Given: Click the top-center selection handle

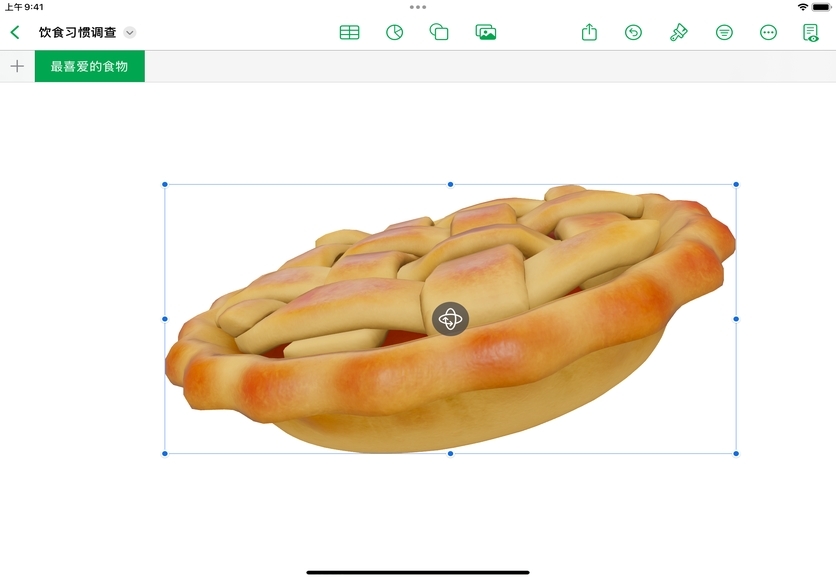Looking at the screenshot, I should pos(450,184).
